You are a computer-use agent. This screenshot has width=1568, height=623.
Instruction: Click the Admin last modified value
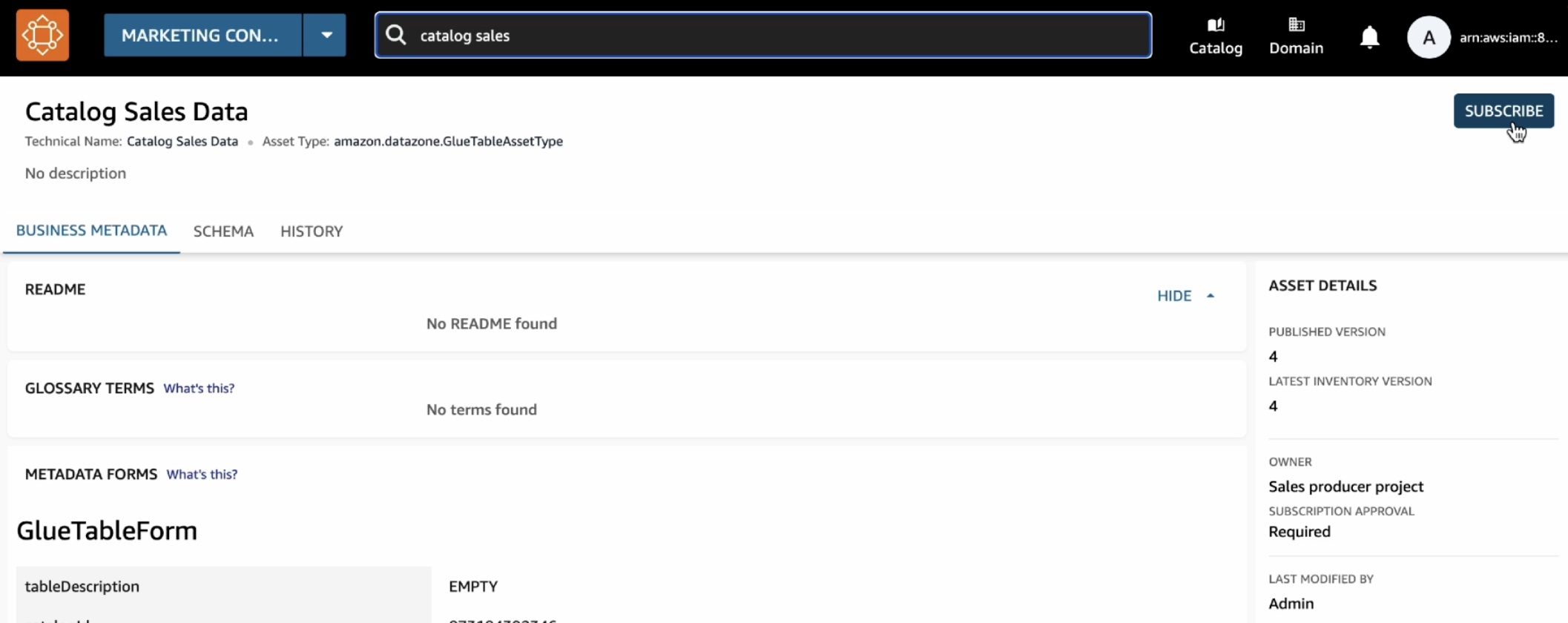tap(1291, 603)
